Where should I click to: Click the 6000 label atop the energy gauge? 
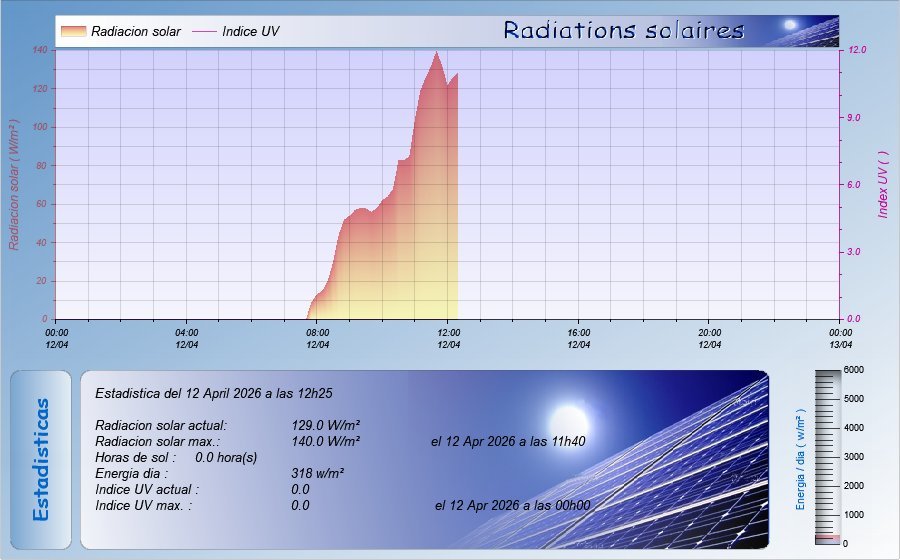pos(853,370)
